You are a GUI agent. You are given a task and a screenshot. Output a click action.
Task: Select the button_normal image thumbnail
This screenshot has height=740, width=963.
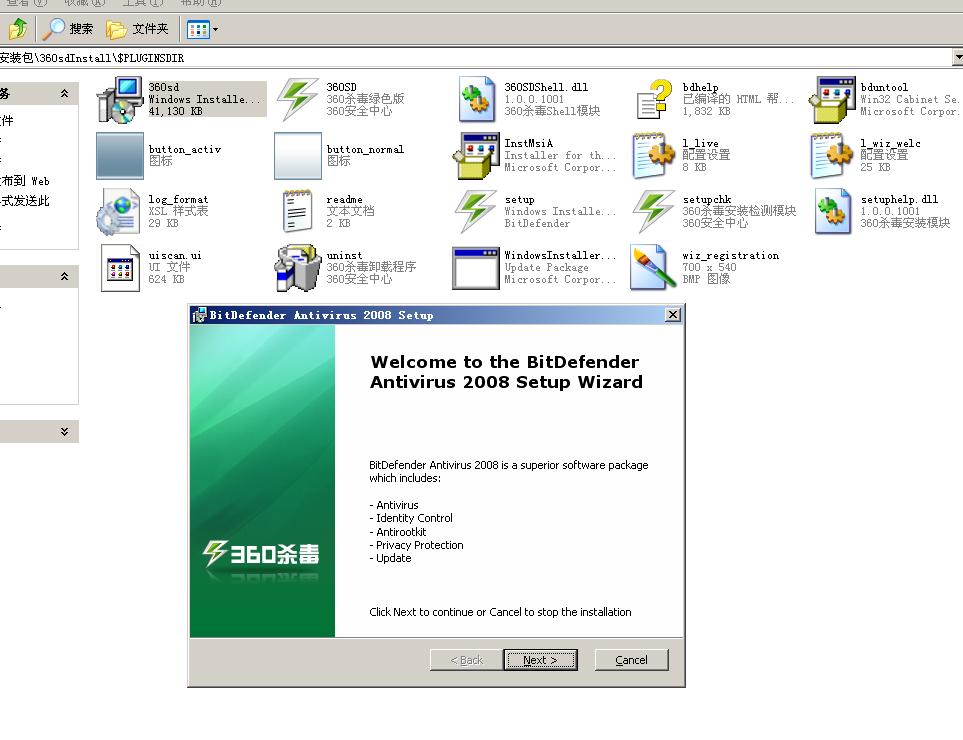pyautogui.click(x=298, y=155)
